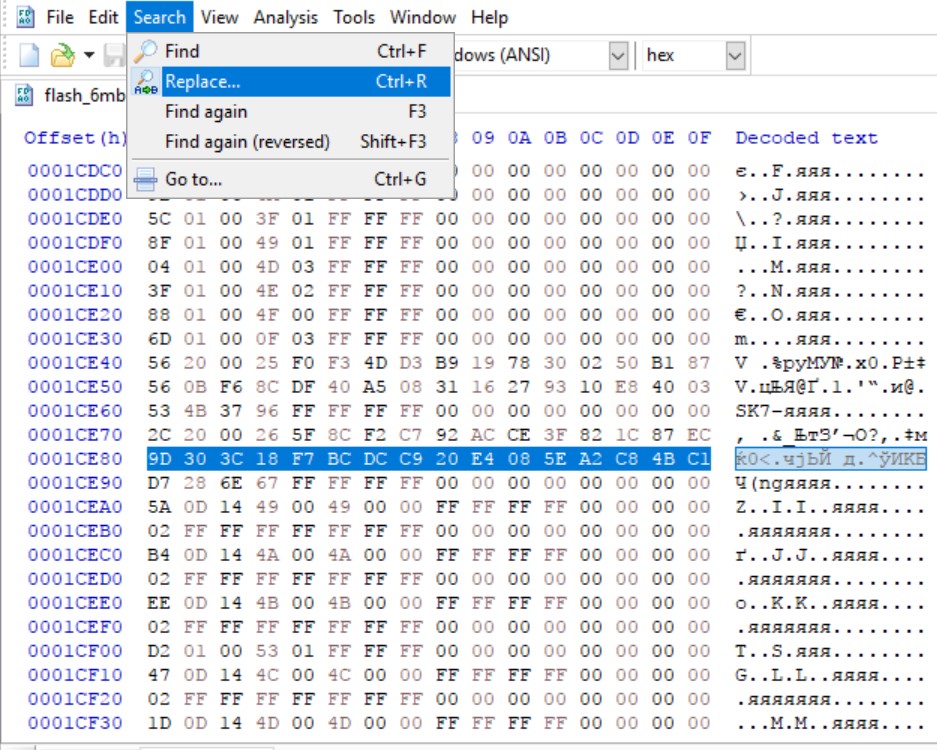Open the File menu
Screen dimensions: 937x750
click(60, 17)
